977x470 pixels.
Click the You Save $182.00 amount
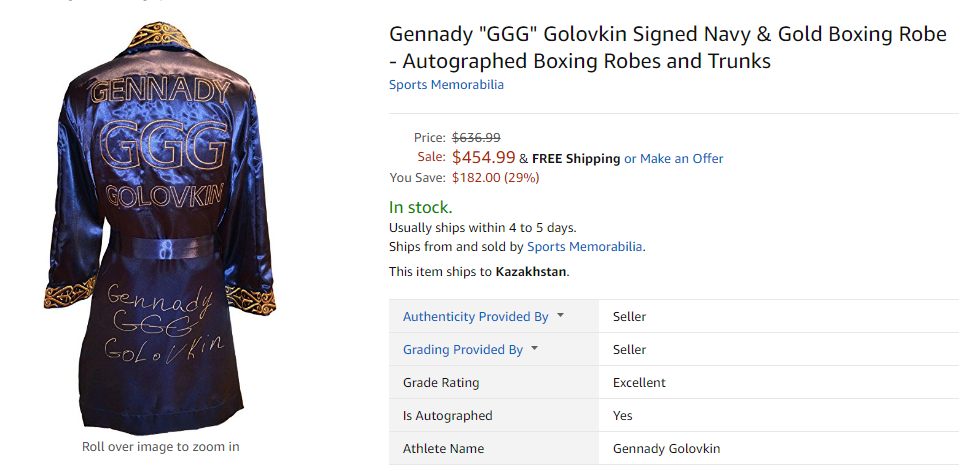495,177
